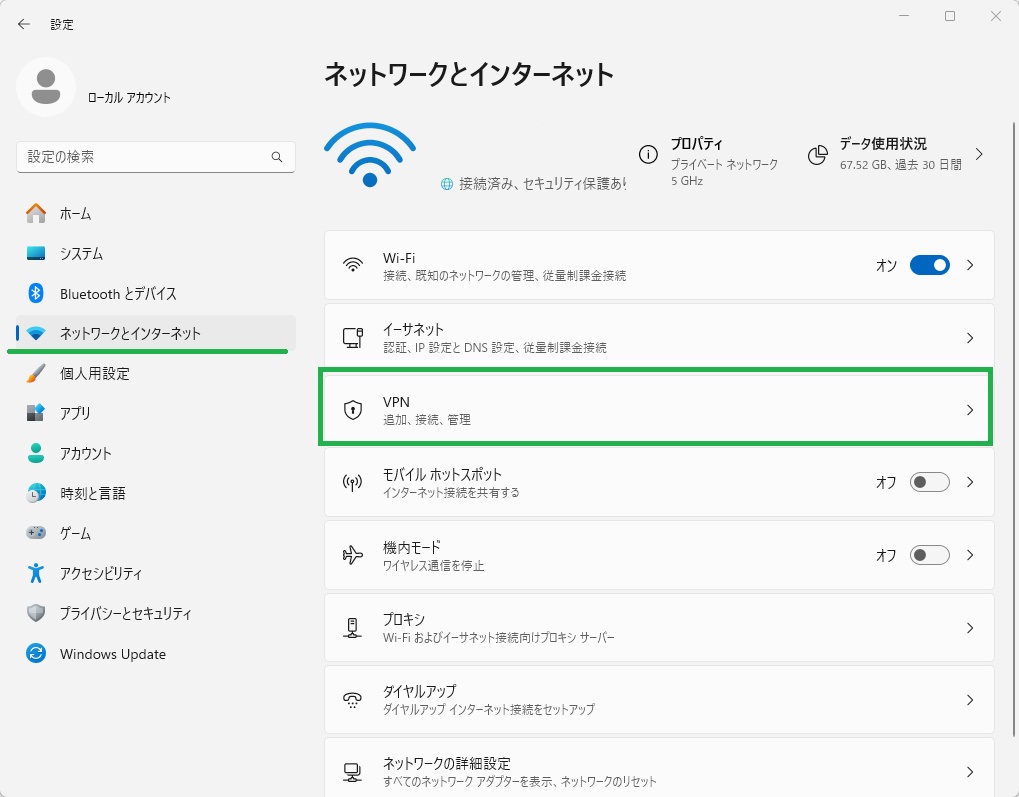Click the Ethernet monitor icon
Screen dimensions: 1019x797
coord(352,338)
